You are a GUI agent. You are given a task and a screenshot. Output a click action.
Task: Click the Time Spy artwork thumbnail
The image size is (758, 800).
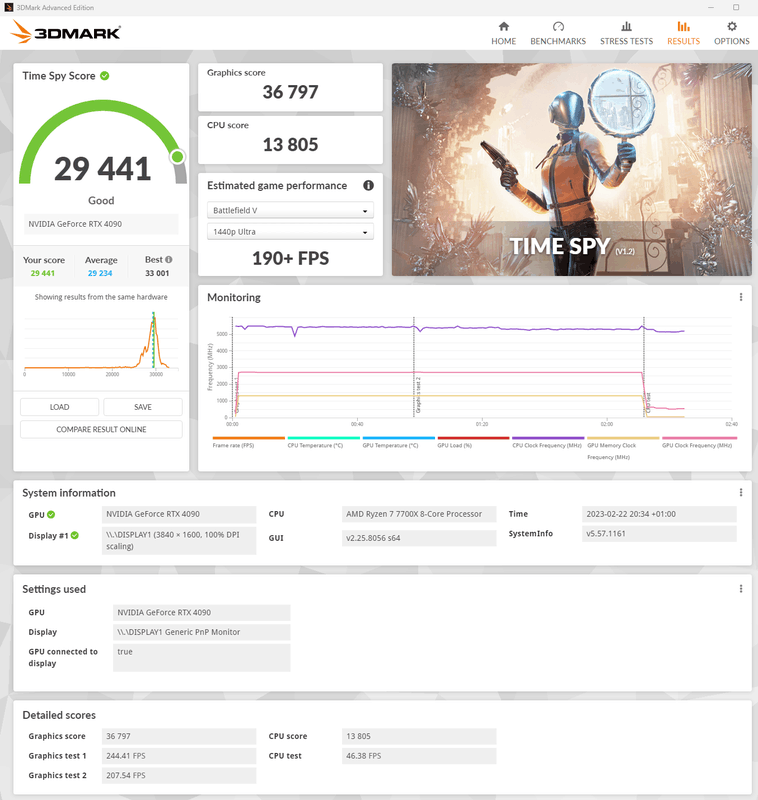pos(571,169)
